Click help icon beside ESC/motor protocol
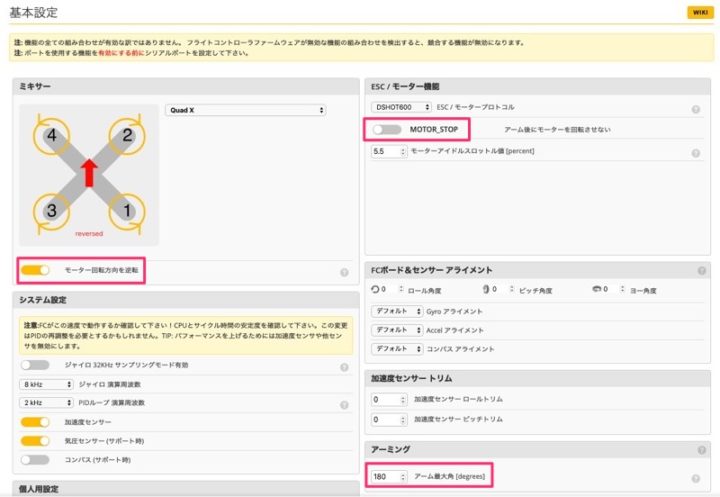Viewport: 720px width, 497px height. point(695,109)
